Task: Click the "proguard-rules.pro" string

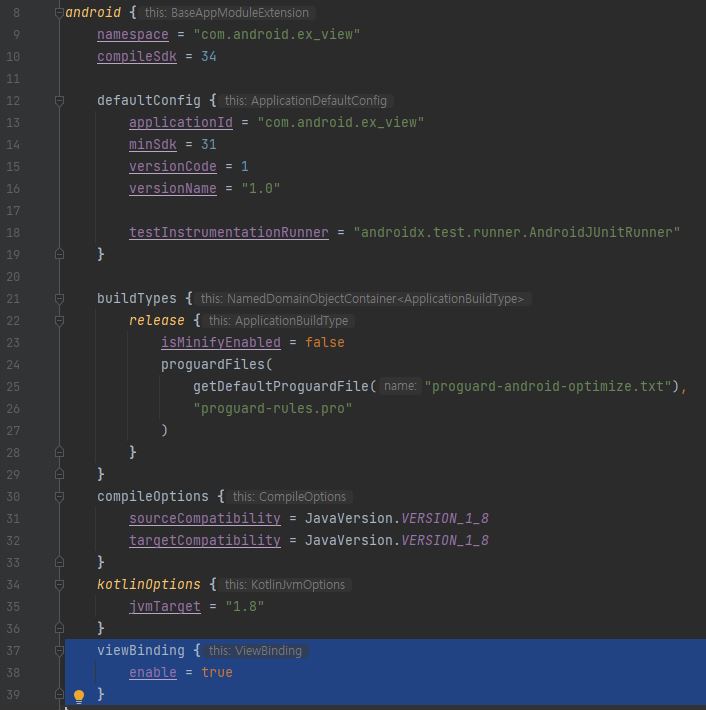Action: [x=273, y=408]
